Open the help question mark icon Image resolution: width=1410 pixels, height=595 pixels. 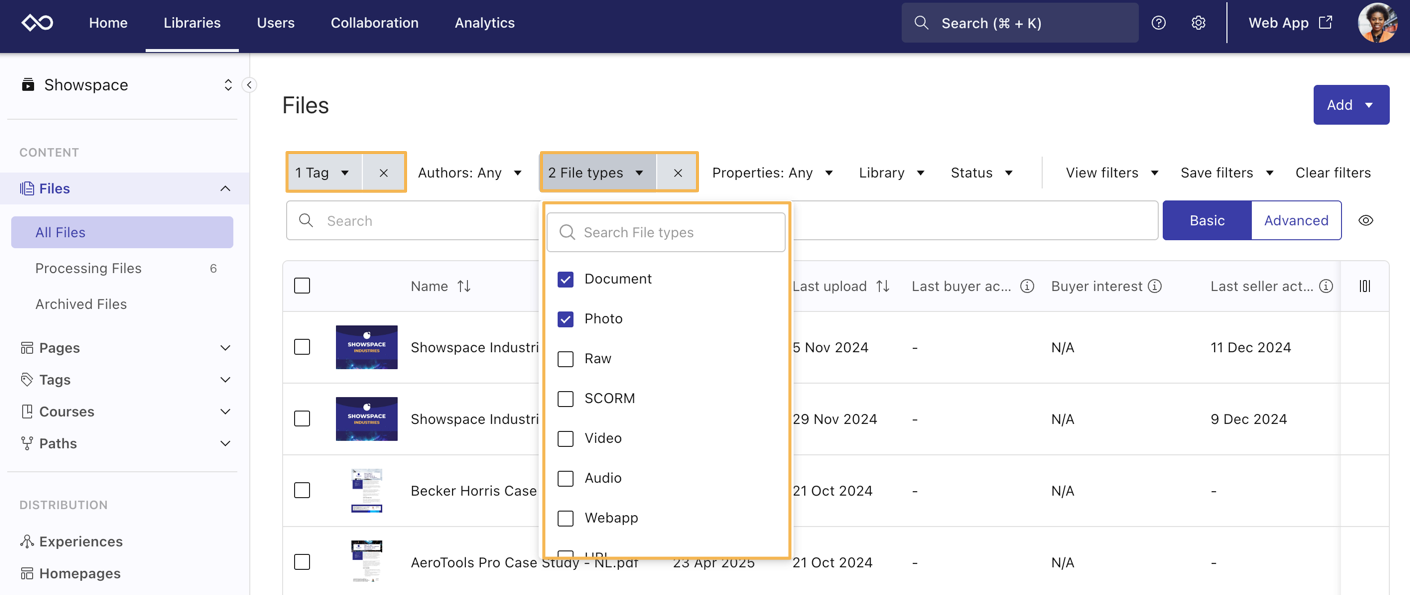coord(1158,23)
